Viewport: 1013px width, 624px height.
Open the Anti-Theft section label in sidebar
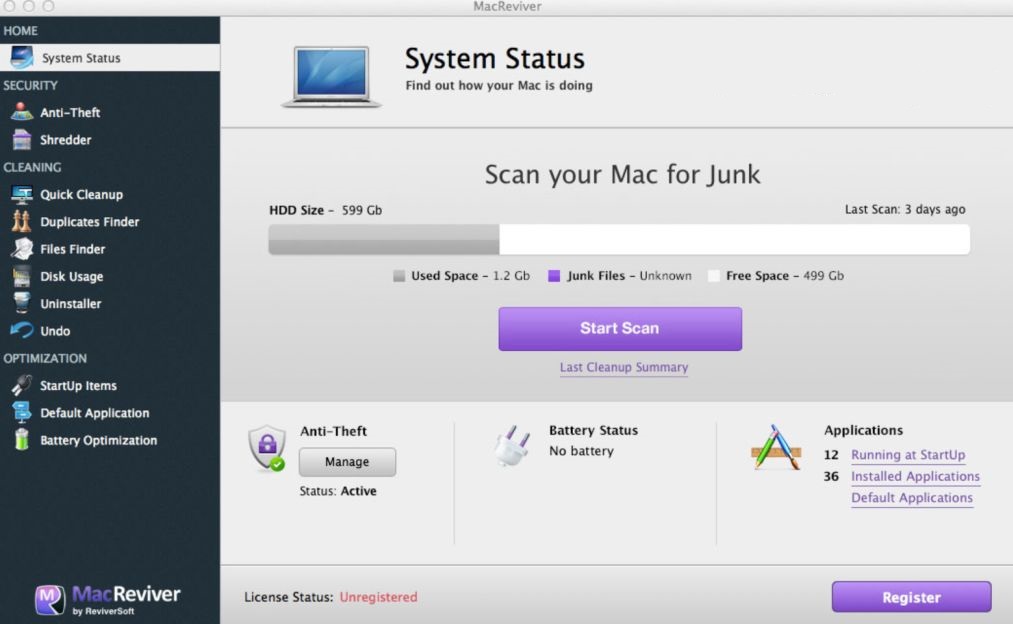(70, 112)
